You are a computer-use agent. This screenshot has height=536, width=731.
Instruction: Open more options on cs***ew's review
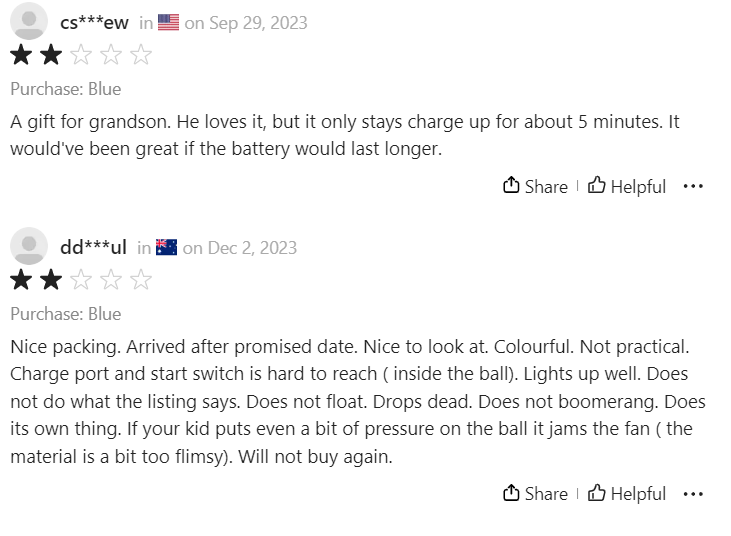693,186
